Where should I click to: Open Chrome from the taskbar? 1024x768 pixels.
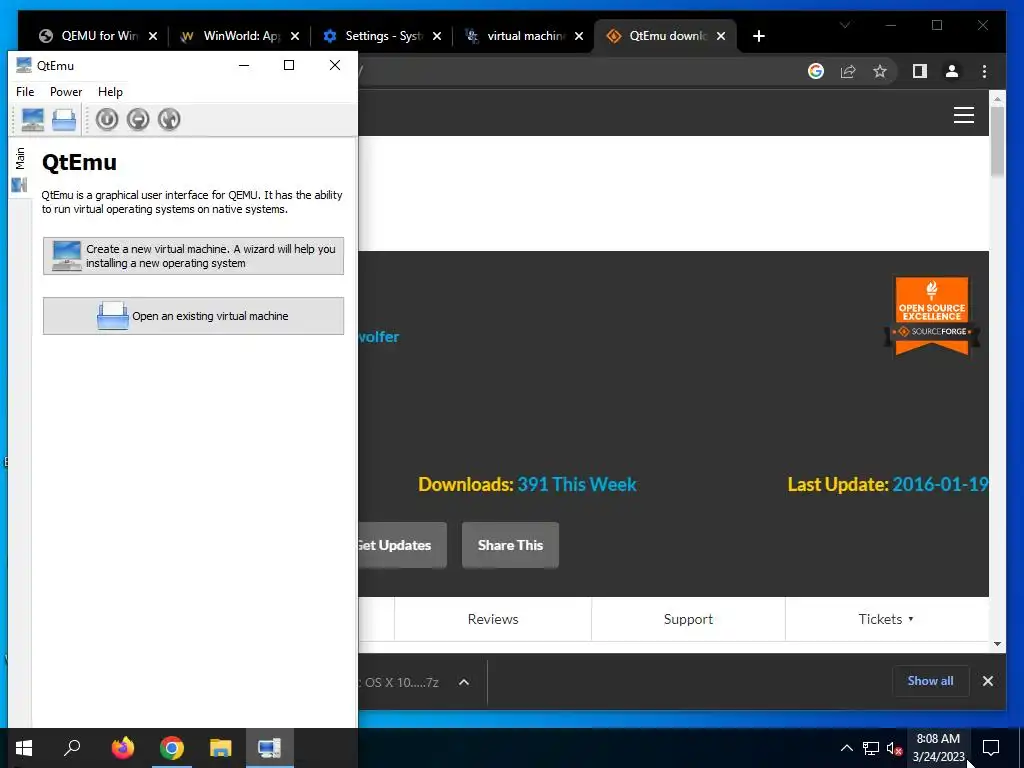(x=172, y=748)
